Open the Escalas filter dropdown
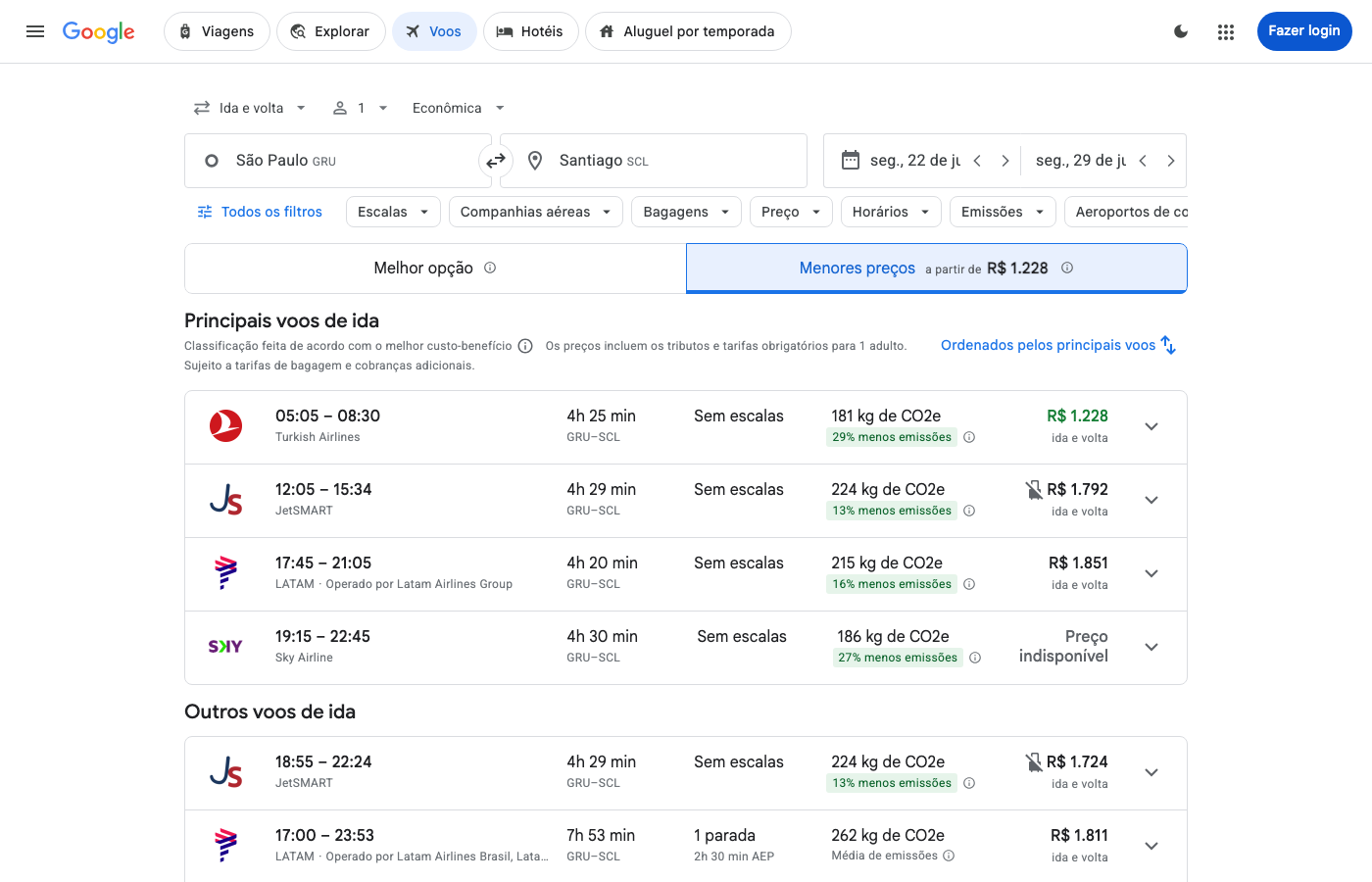Screen dimensions: 1372x882 point(393,212)
